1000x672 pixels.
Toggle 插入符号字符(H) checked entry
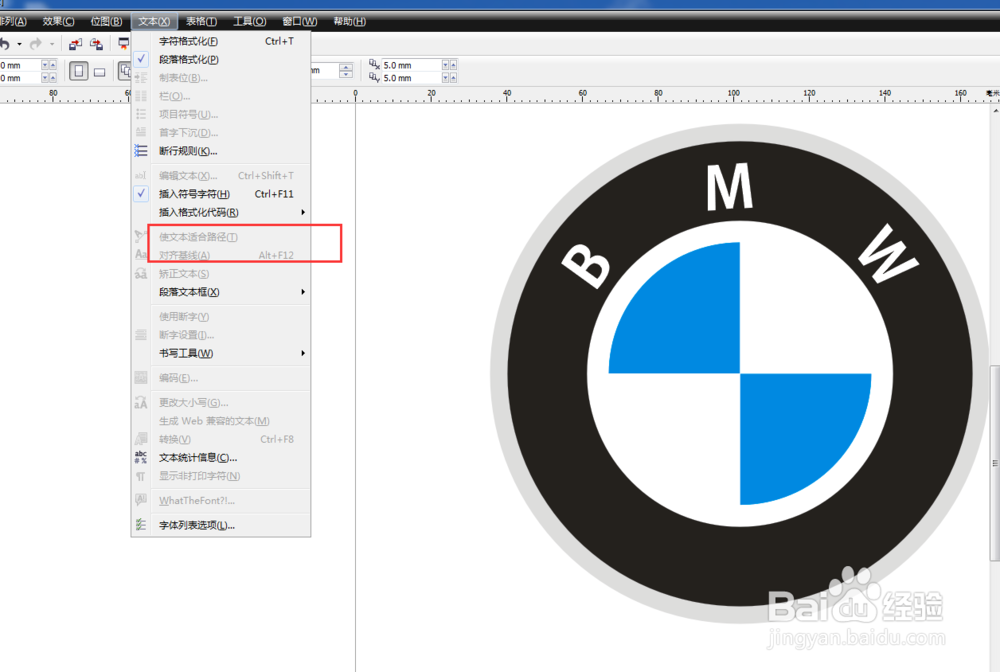[221, 194]
